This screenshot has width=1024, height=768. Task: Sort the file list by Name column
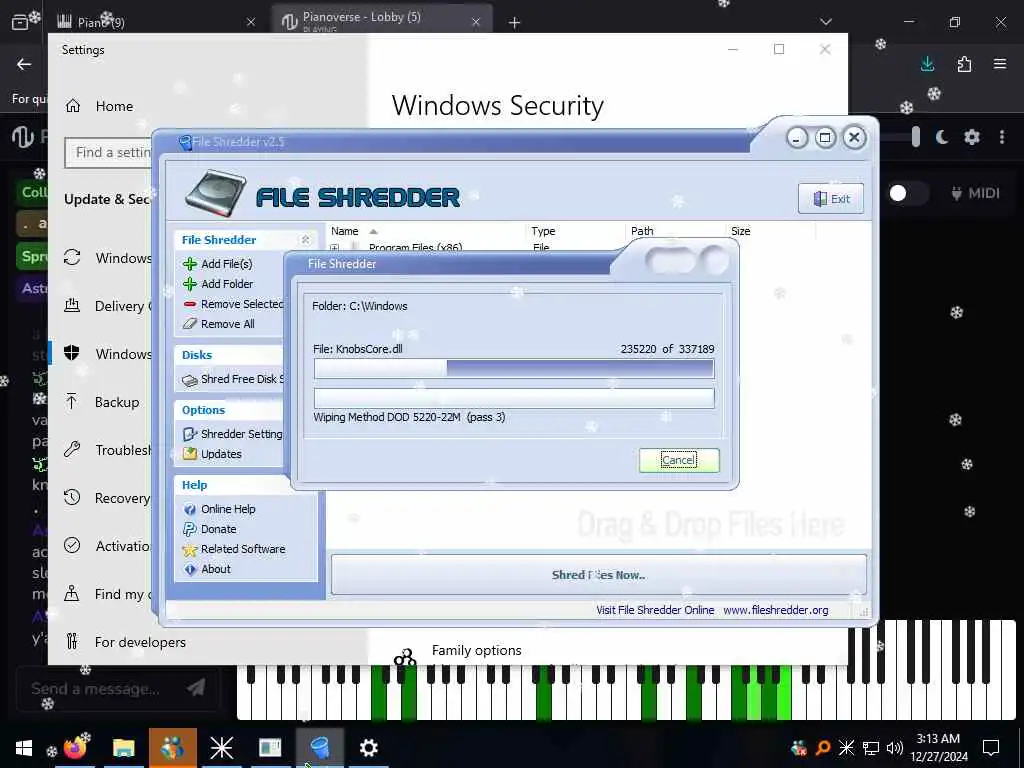(344, 231)
